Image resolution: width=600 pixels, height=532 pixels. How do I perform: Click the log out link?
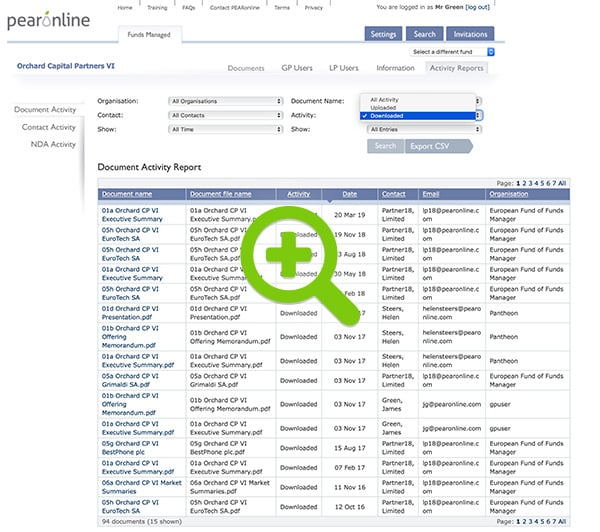click(478, 7)
